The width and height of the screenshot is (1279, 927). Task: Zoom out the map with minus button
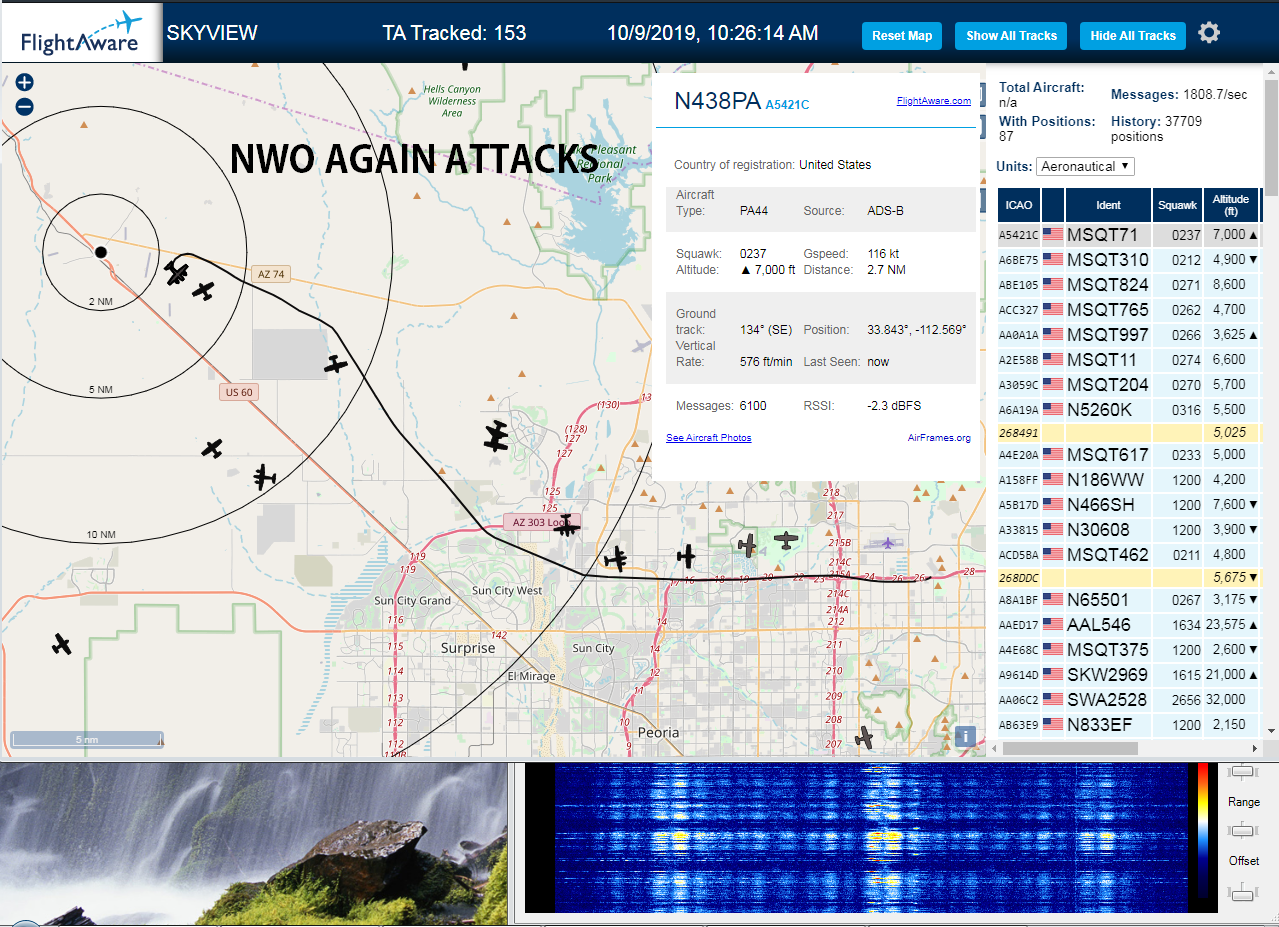(25, 107)
